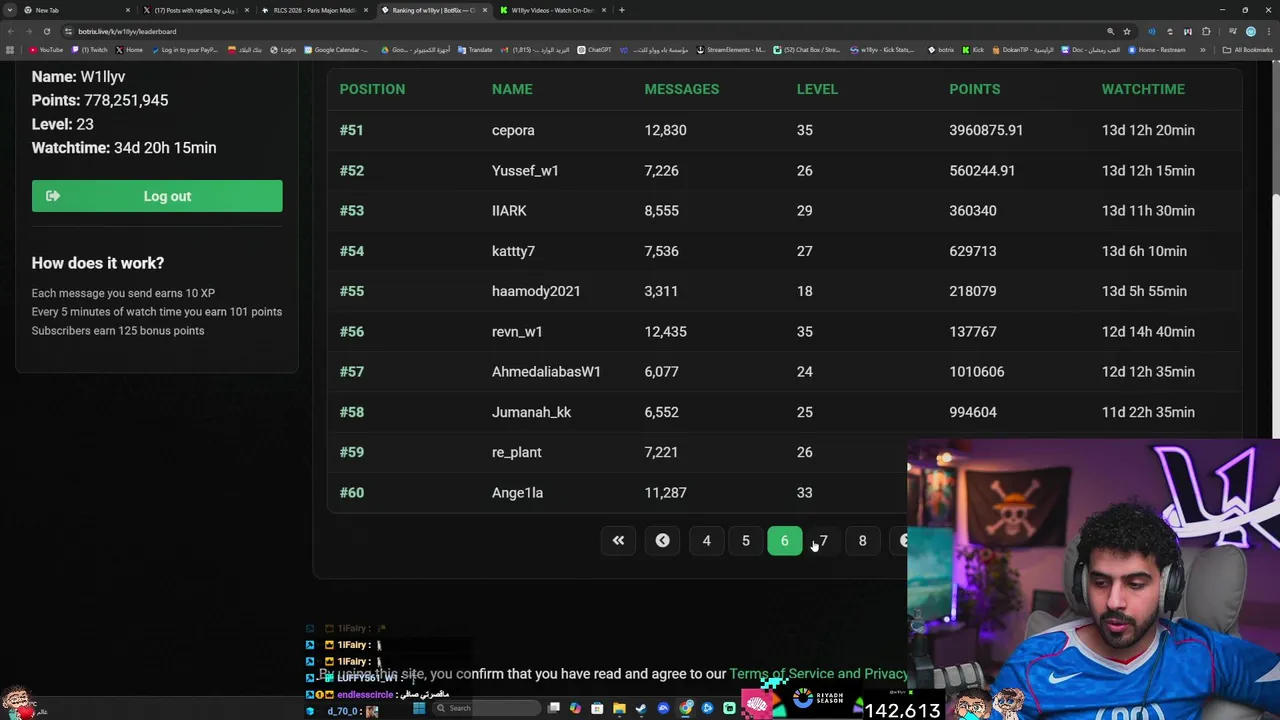
Task: Switch to Posts with replies X tab
Action: pos(194,10)
